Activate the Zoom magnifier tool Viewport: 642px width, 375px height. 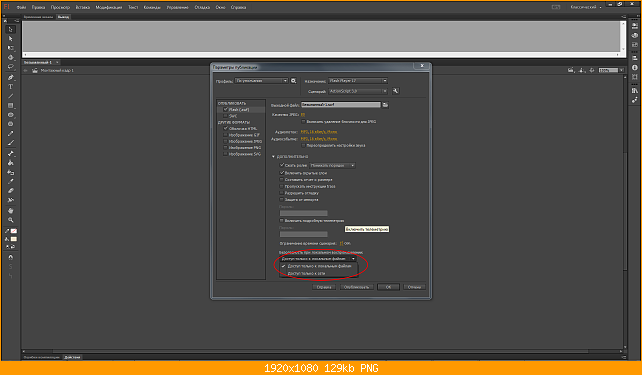click(x=11, y=220)
